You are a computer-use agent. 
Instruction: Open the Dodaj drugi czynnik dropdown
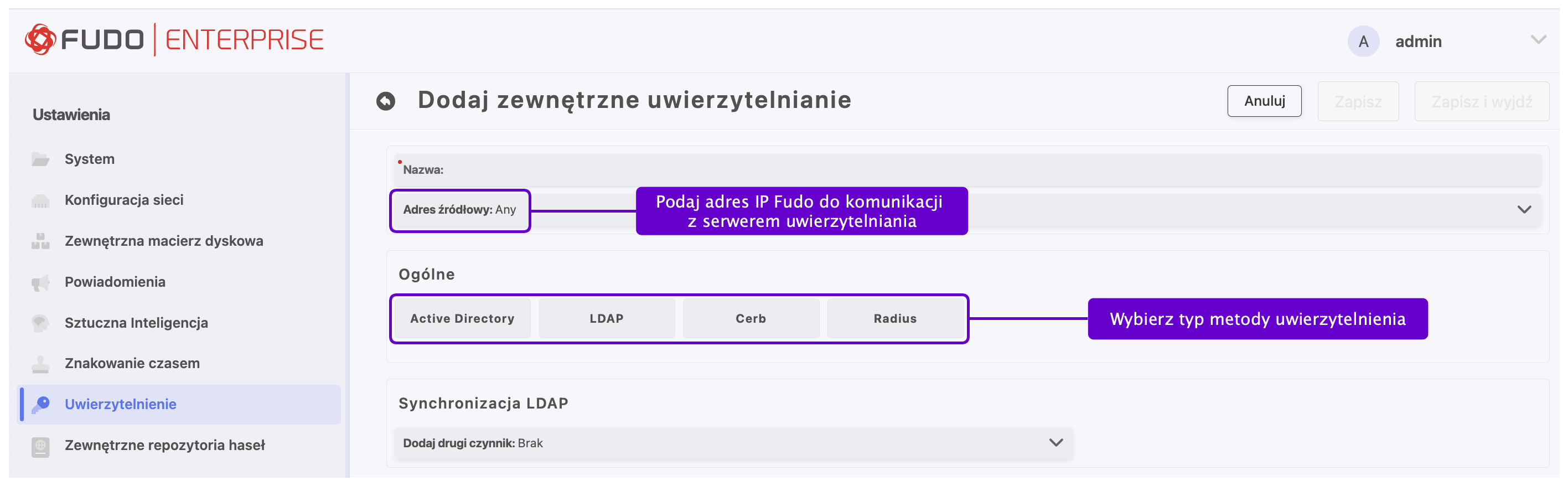pos(1055,443)
